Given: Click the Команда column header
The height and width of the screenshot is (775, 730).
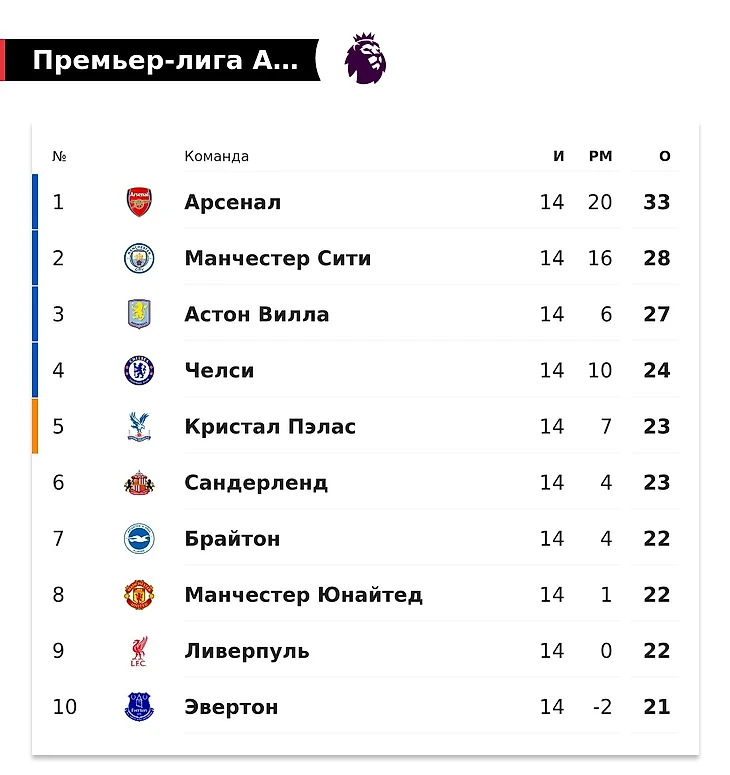Looking at the screenshot, I should pos(216,156).
